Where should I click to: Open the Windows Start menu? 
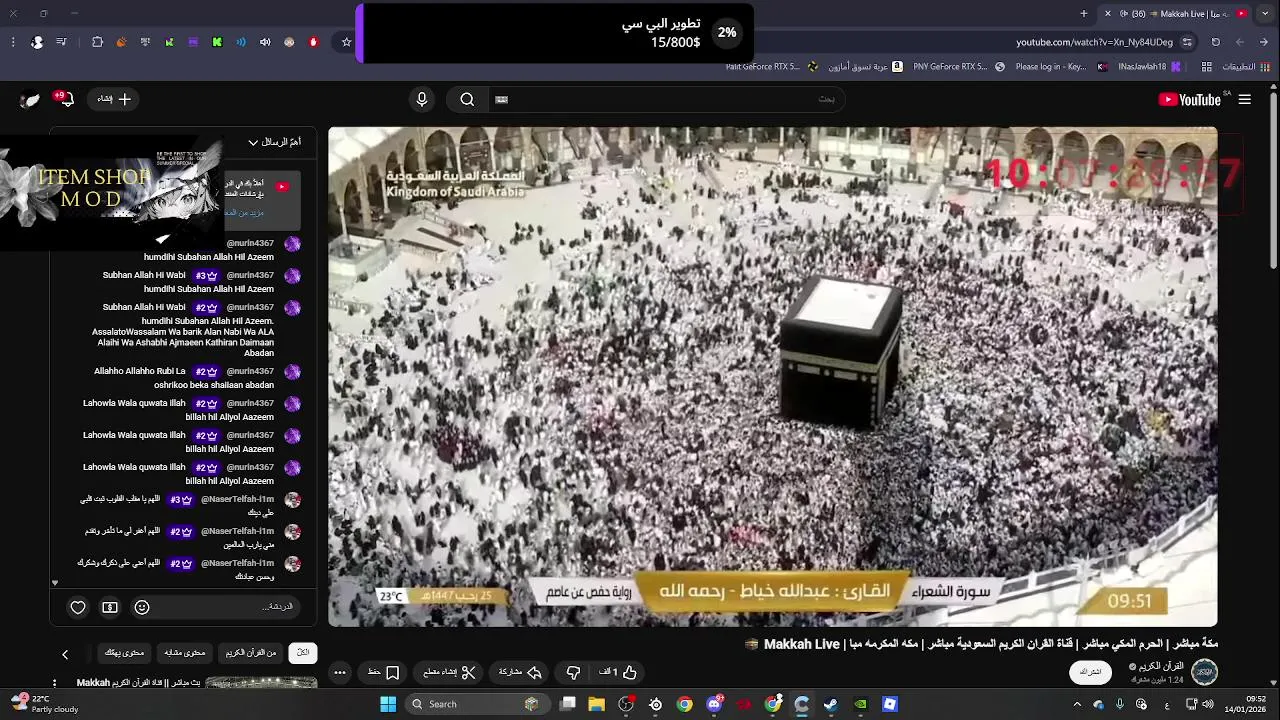coord(388,704)
